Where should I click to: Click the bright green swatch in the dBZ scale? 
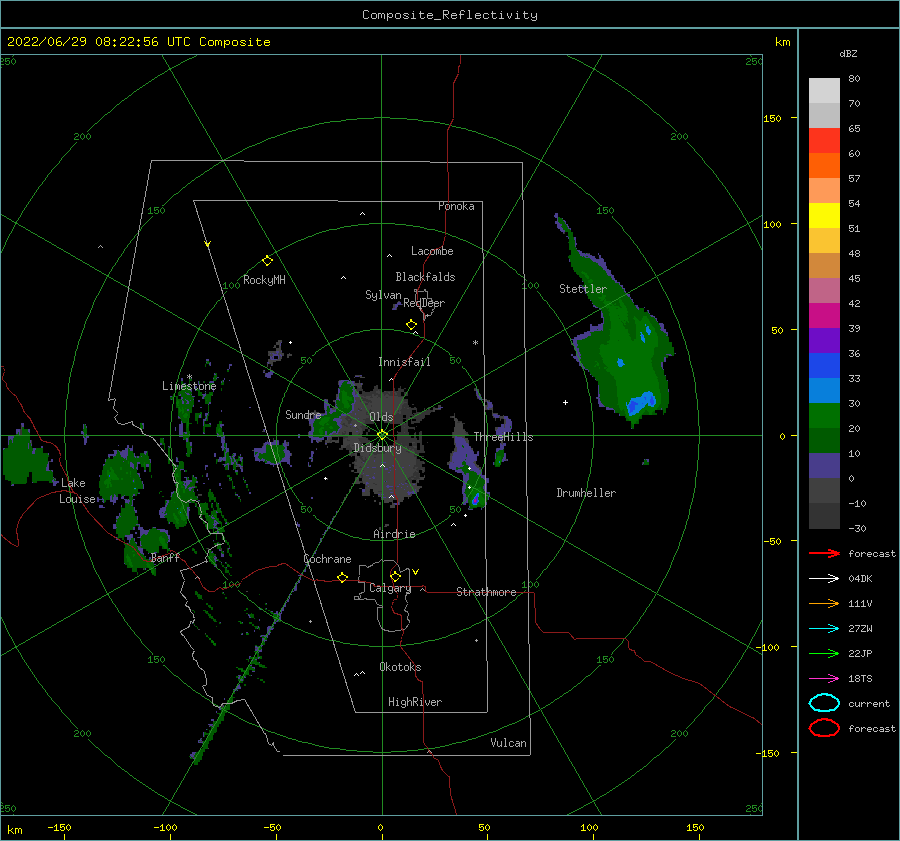pyautogui.click(x=824, y=416)
